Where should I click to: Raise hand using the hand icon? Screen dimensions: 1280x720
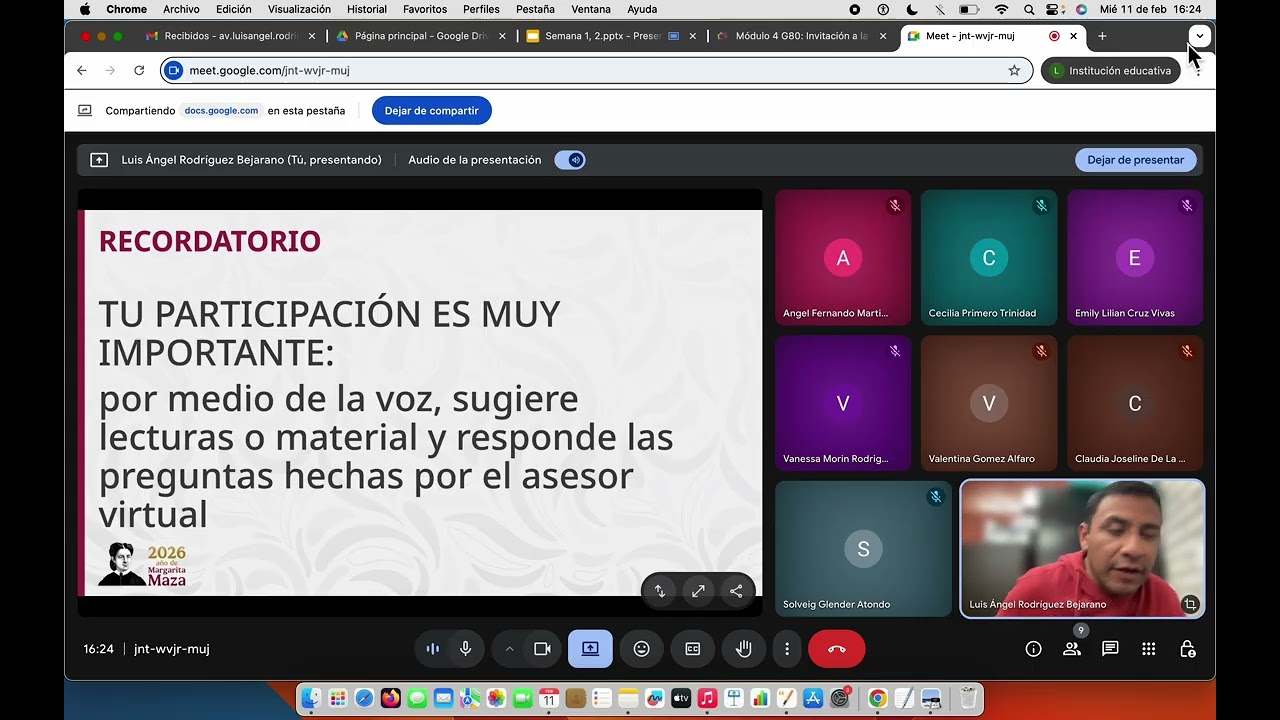(x=744, y=649)
